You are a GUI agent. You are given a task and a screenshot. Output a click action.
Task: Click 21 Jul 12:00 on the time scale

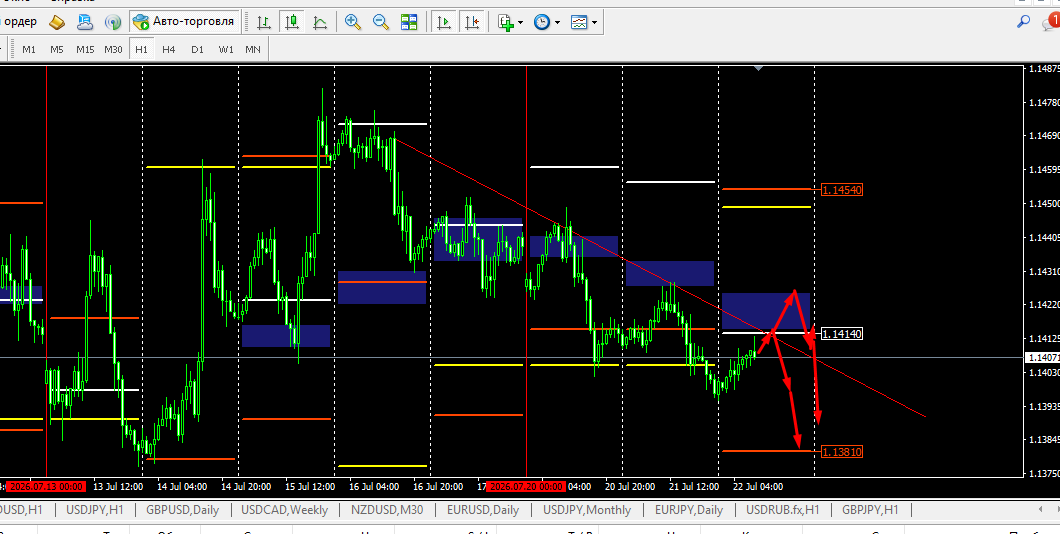click(694, 487)
